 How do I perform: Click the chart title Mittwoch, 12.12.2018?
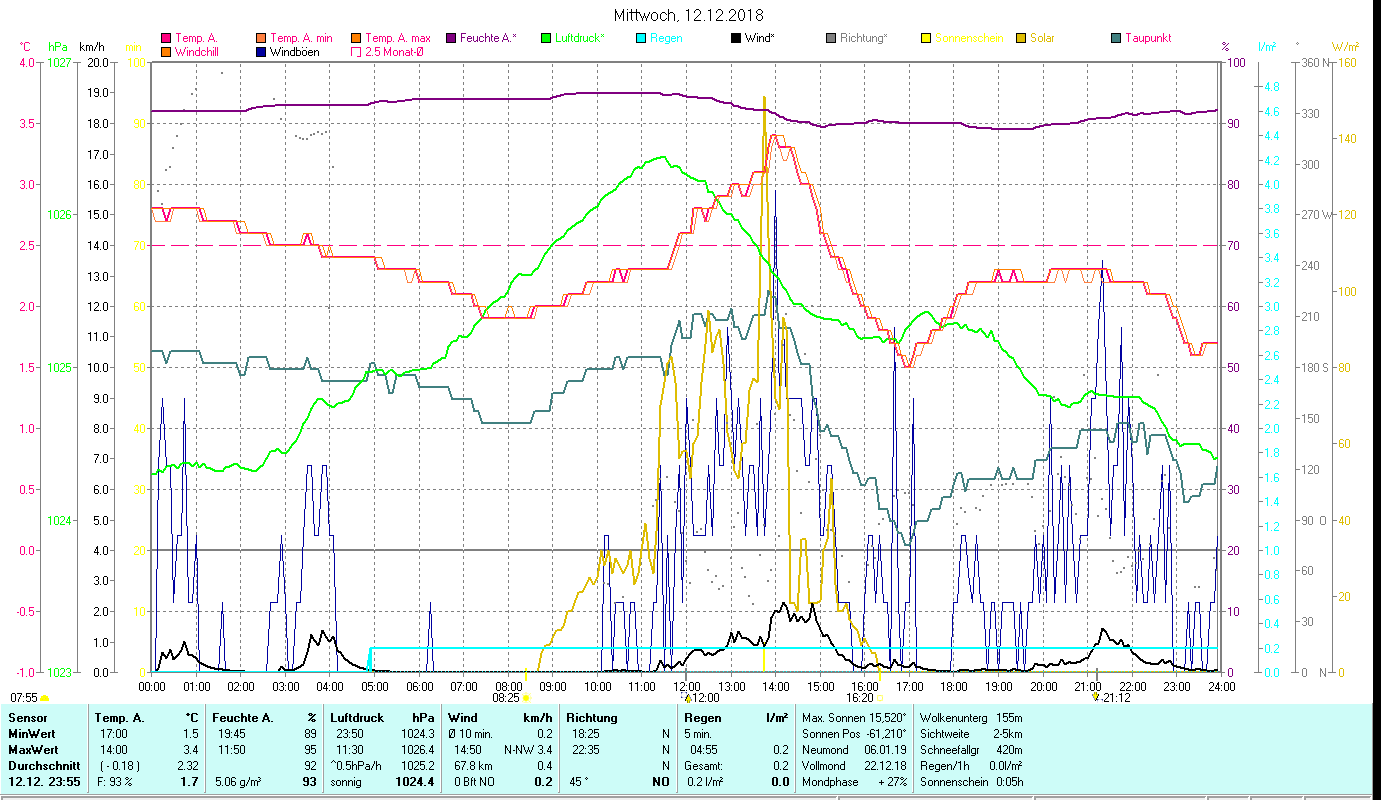(690, 16)
